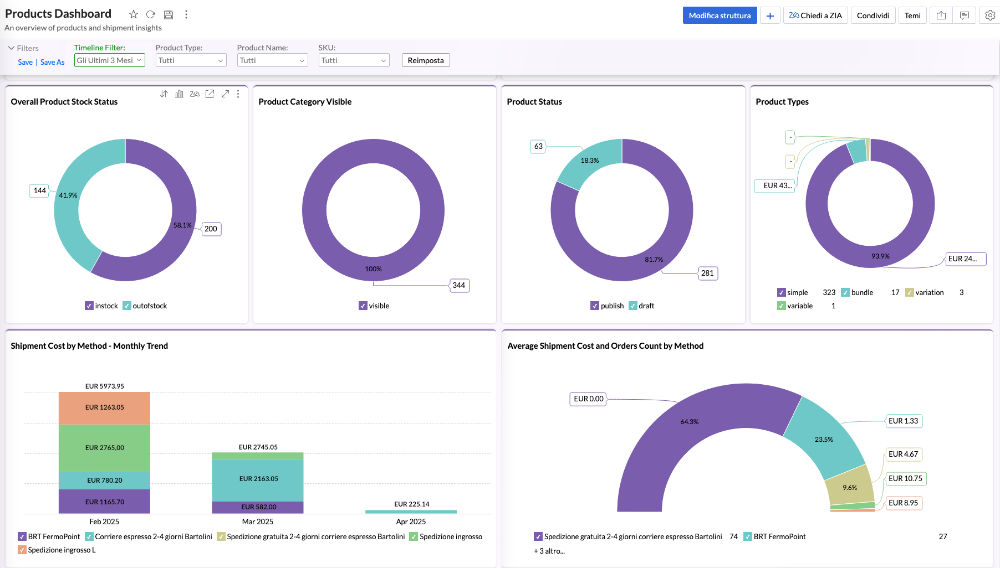Click the '281' data label on Product Status chart
1000x568 pixels.
707,273
